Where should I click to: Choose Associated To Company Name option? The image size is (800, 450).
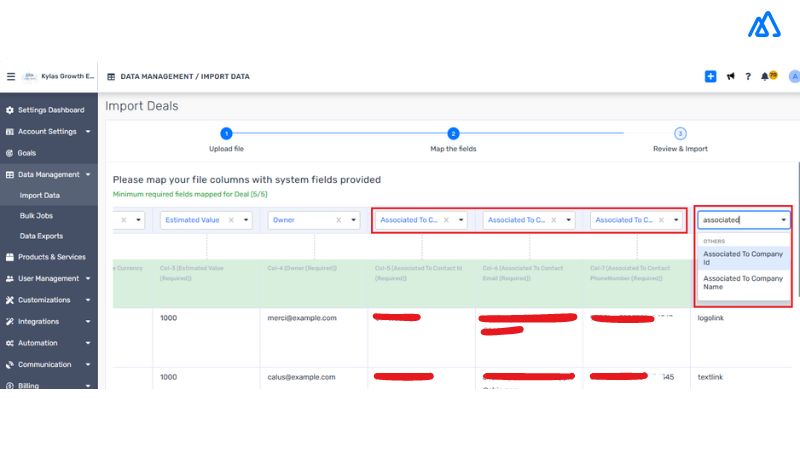743,283
